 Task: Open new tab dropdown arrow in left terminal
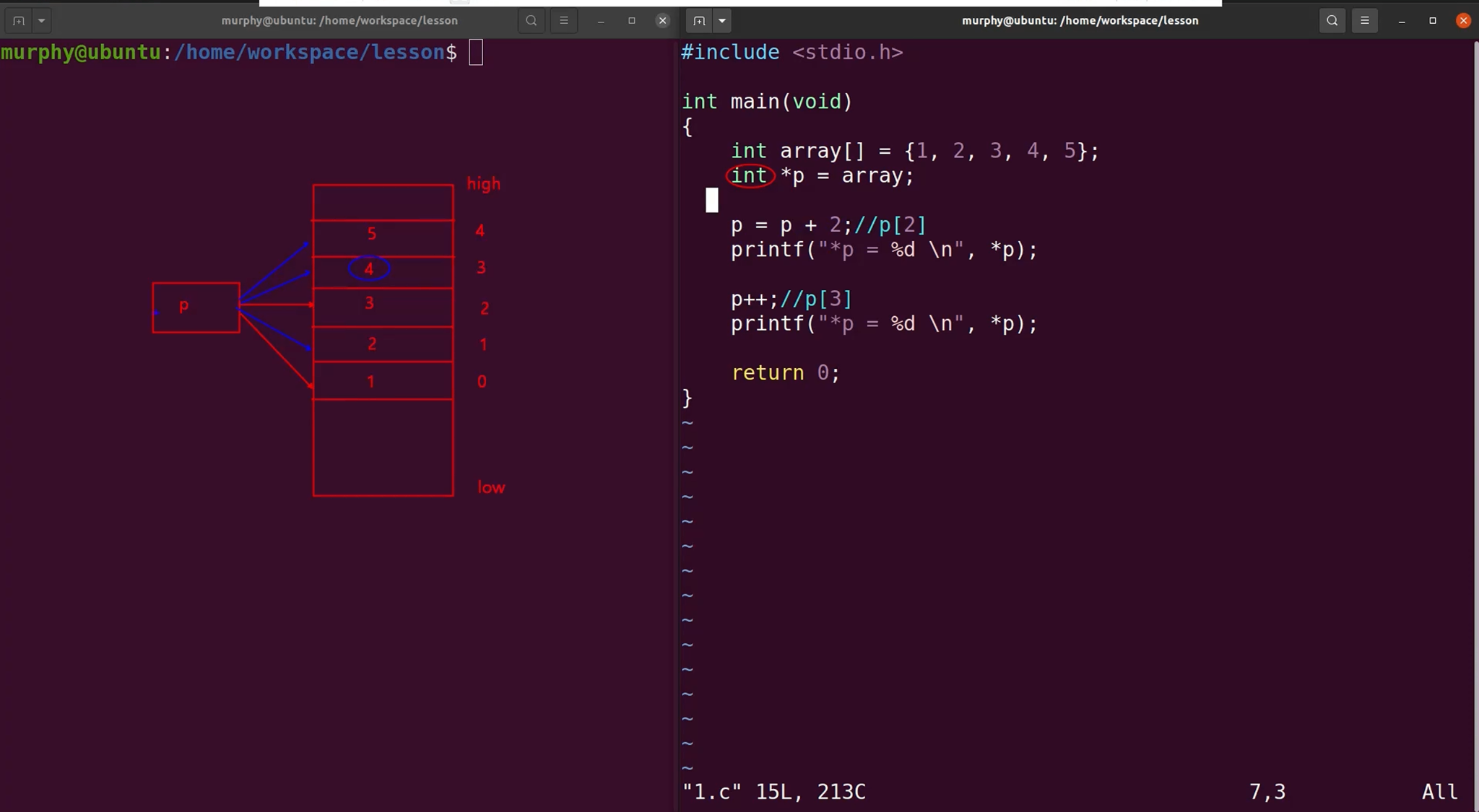(x=42, y=21)
